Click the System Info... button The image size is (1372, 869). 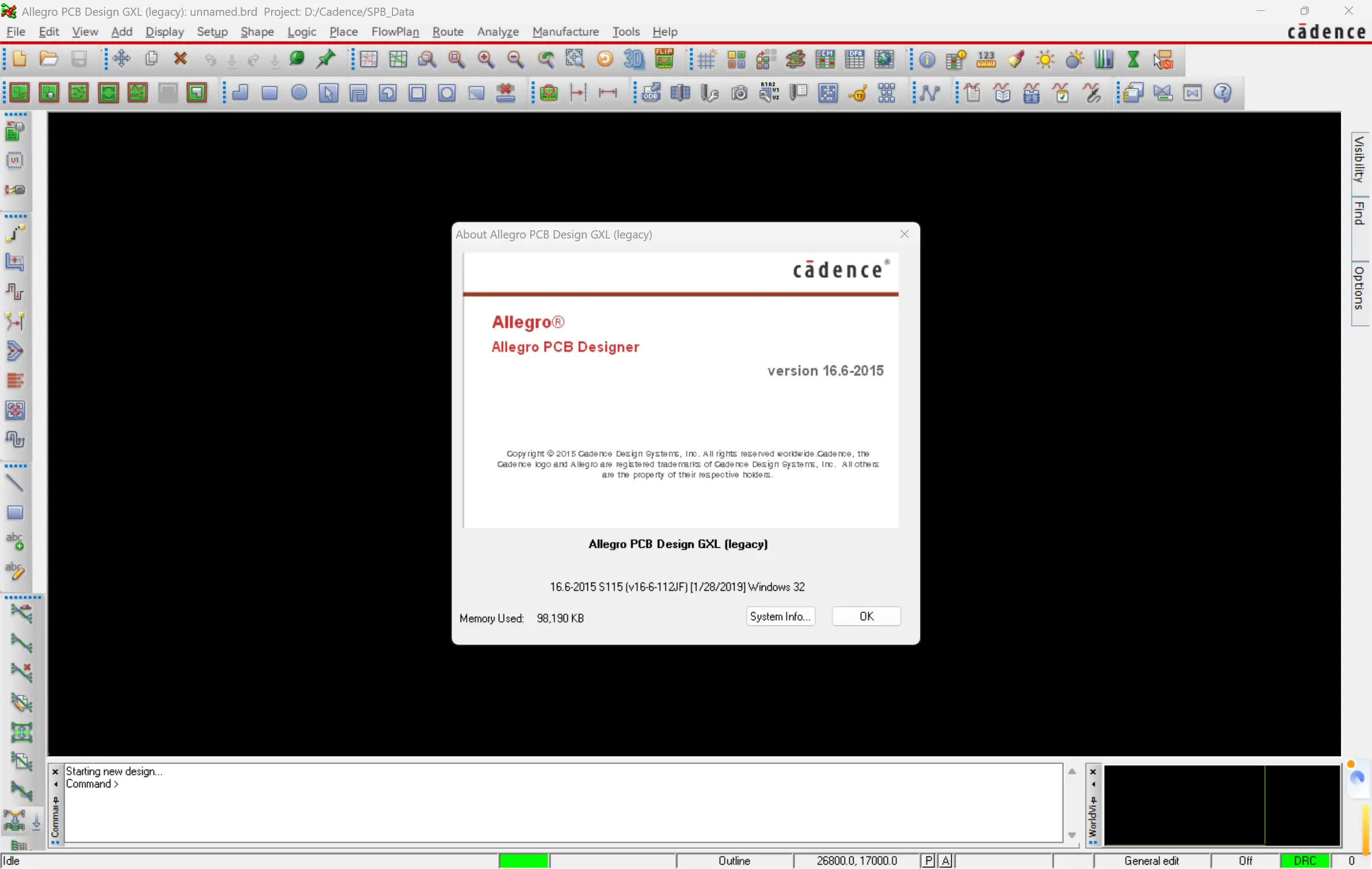click(x=780, y=616)
